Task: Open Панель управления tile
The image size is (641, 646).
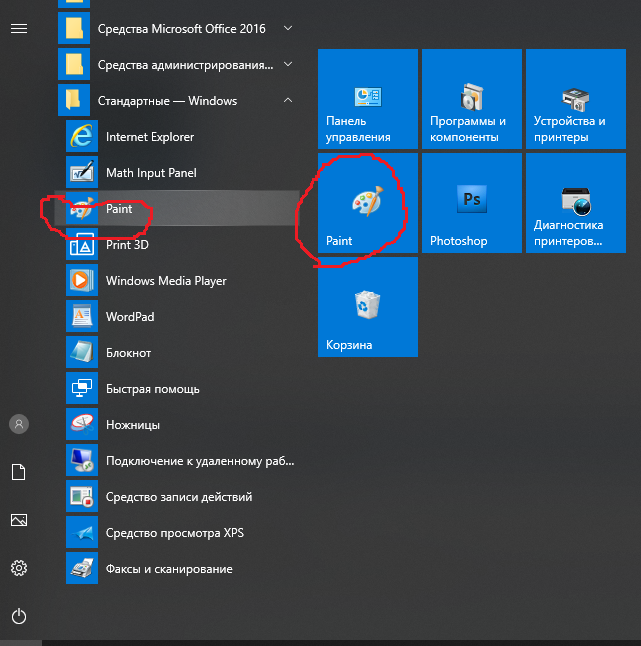Action: pos(367,99)
